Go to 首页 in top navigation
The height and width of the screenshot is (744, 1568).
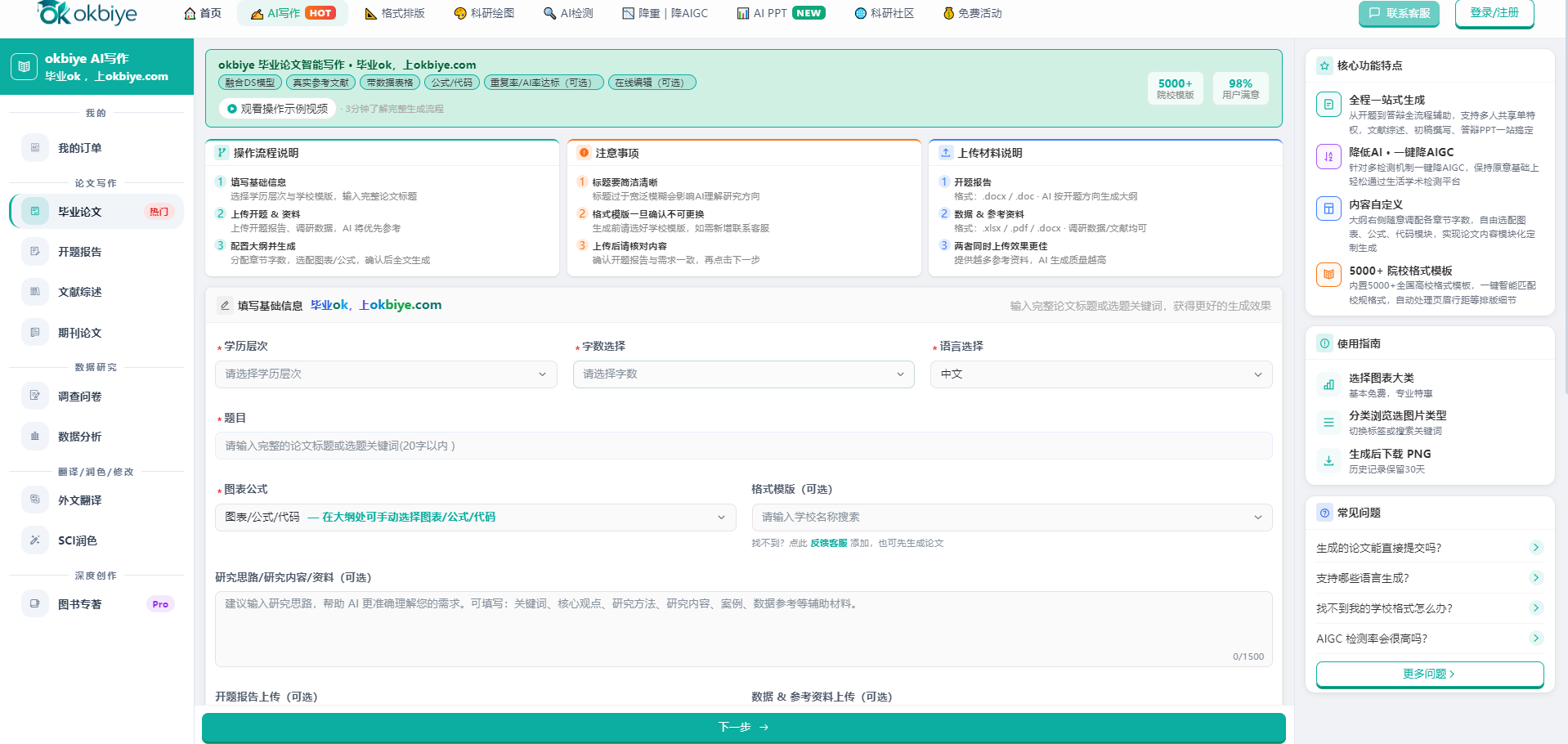point(203,13)
